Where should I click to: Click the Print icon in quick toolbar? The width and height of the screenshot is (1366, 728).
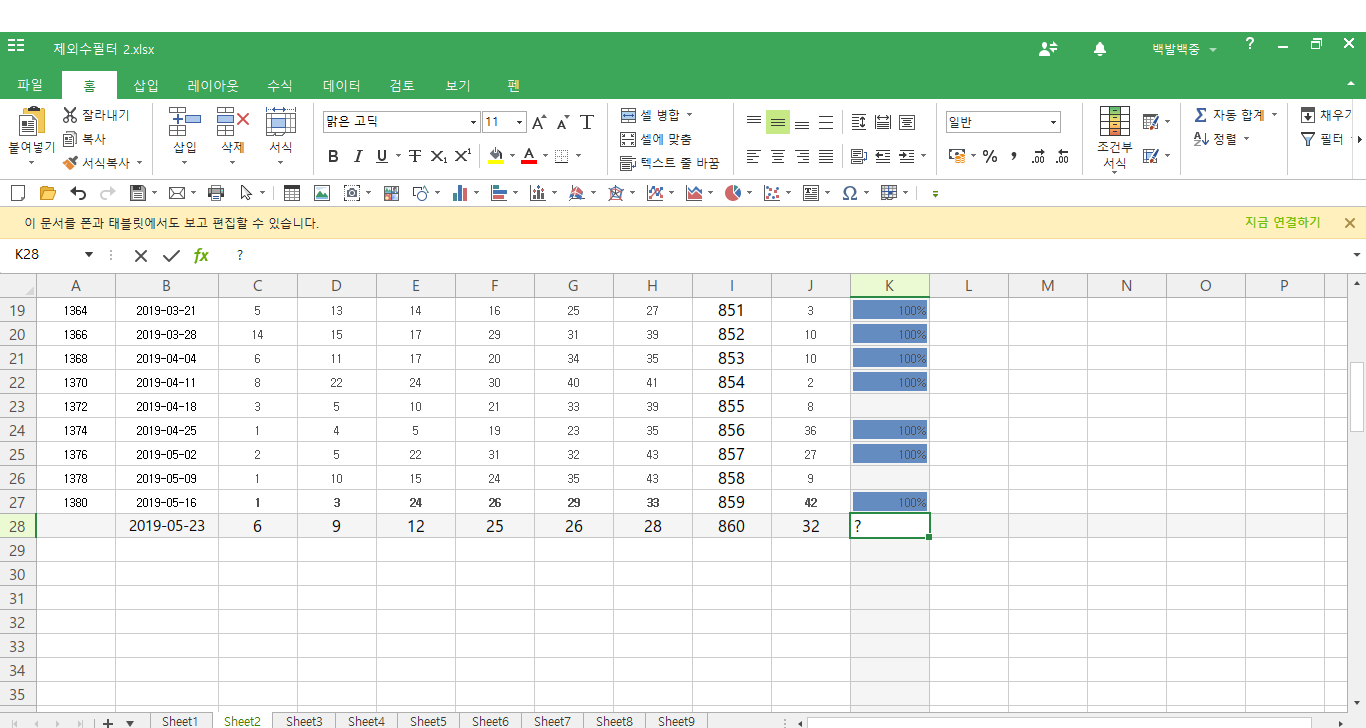point(216,193)
